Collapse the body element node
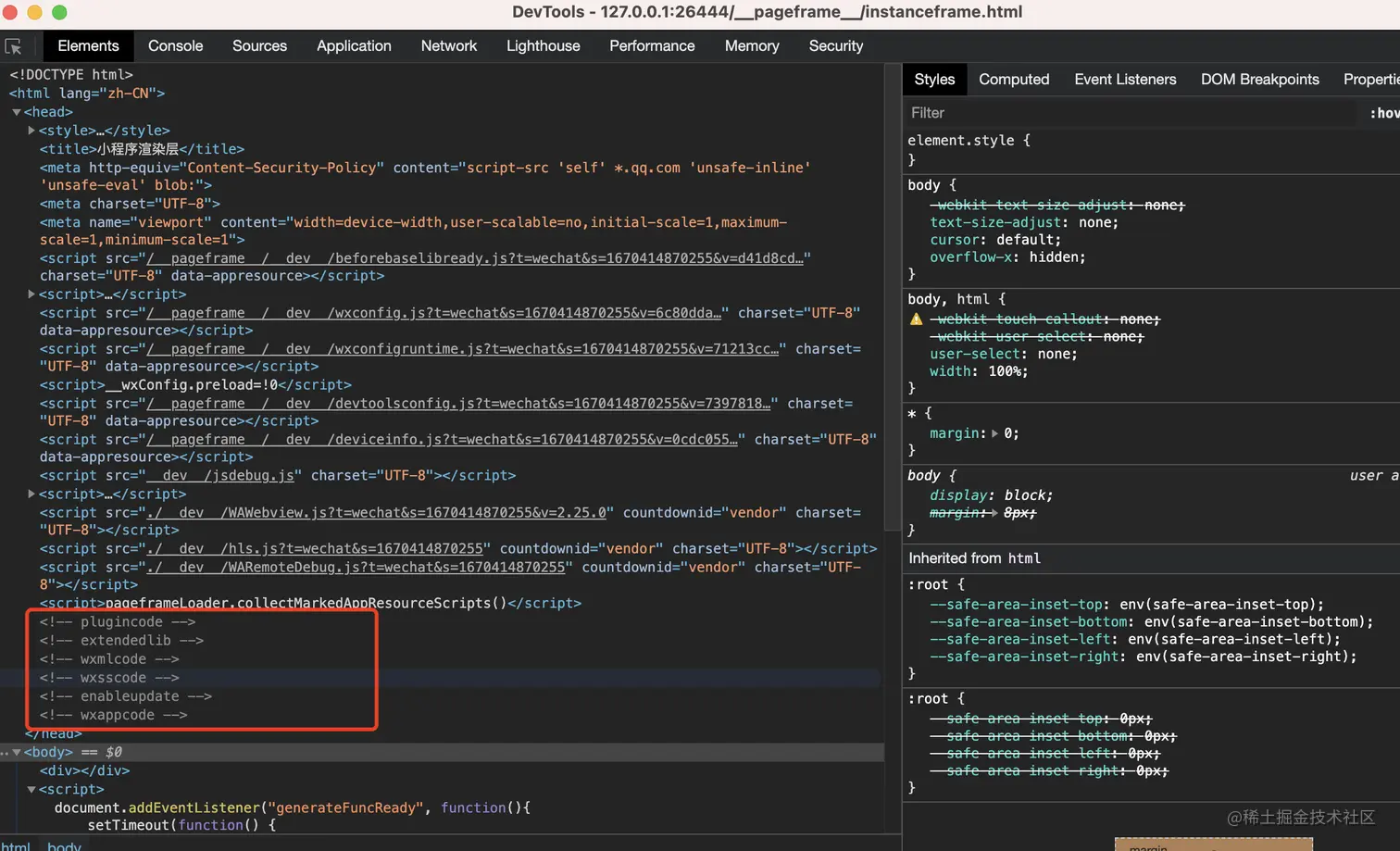This screenshot has height=851, width=1400. 17,752
